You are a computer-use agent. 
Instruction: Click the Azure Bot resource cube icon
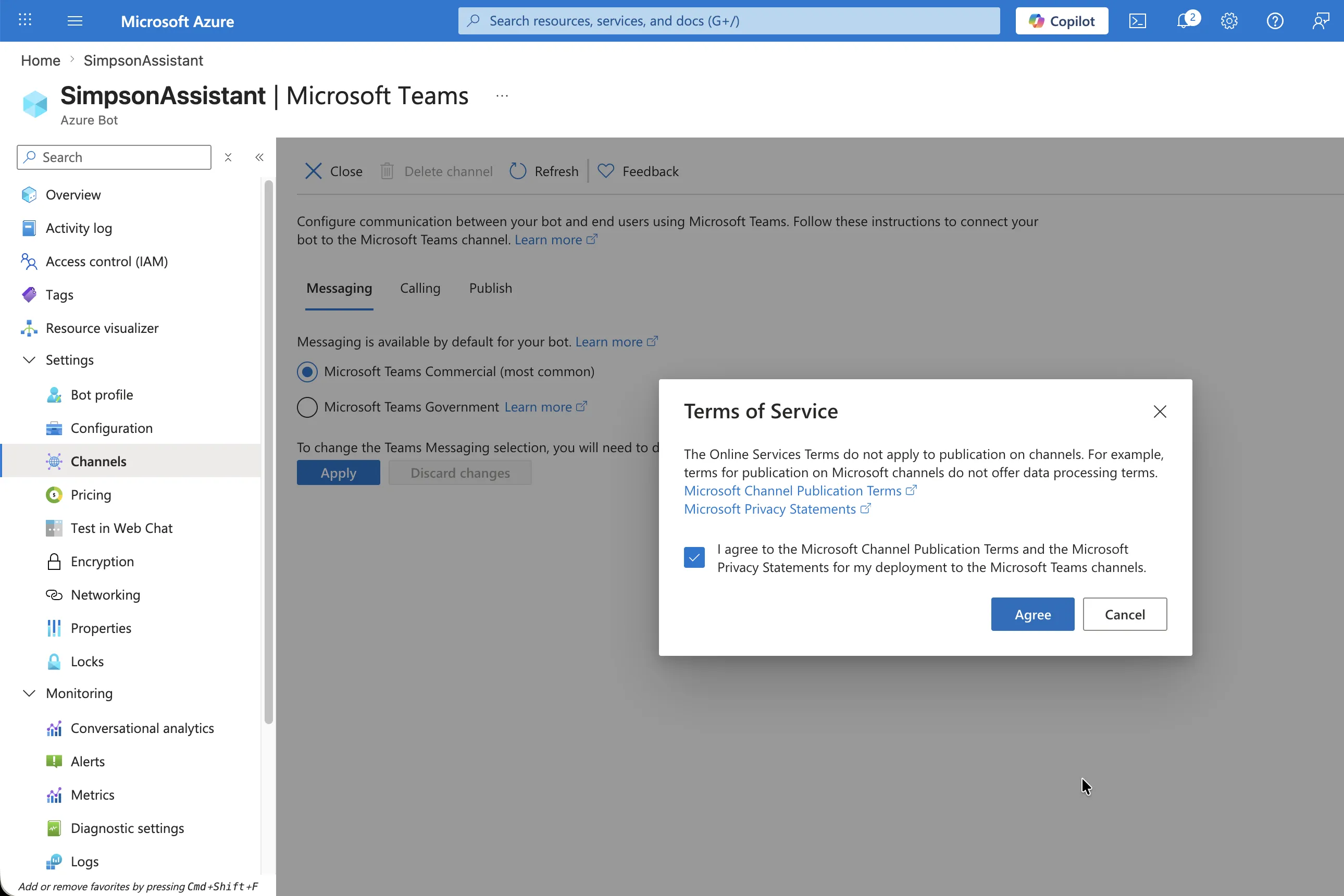[x=35, y=104]
